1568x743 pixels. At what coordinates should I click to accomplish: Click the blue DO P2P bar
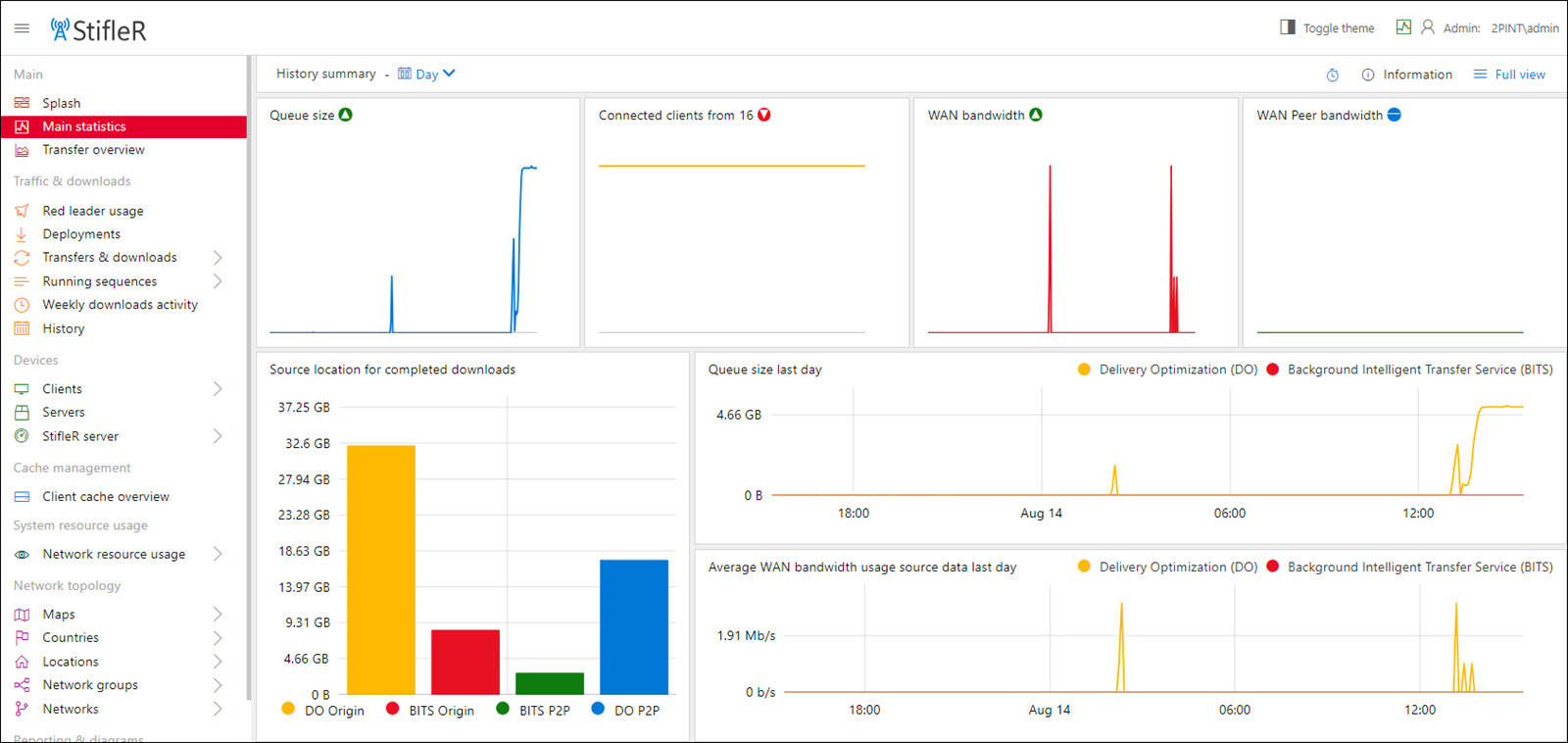(634, 626)
